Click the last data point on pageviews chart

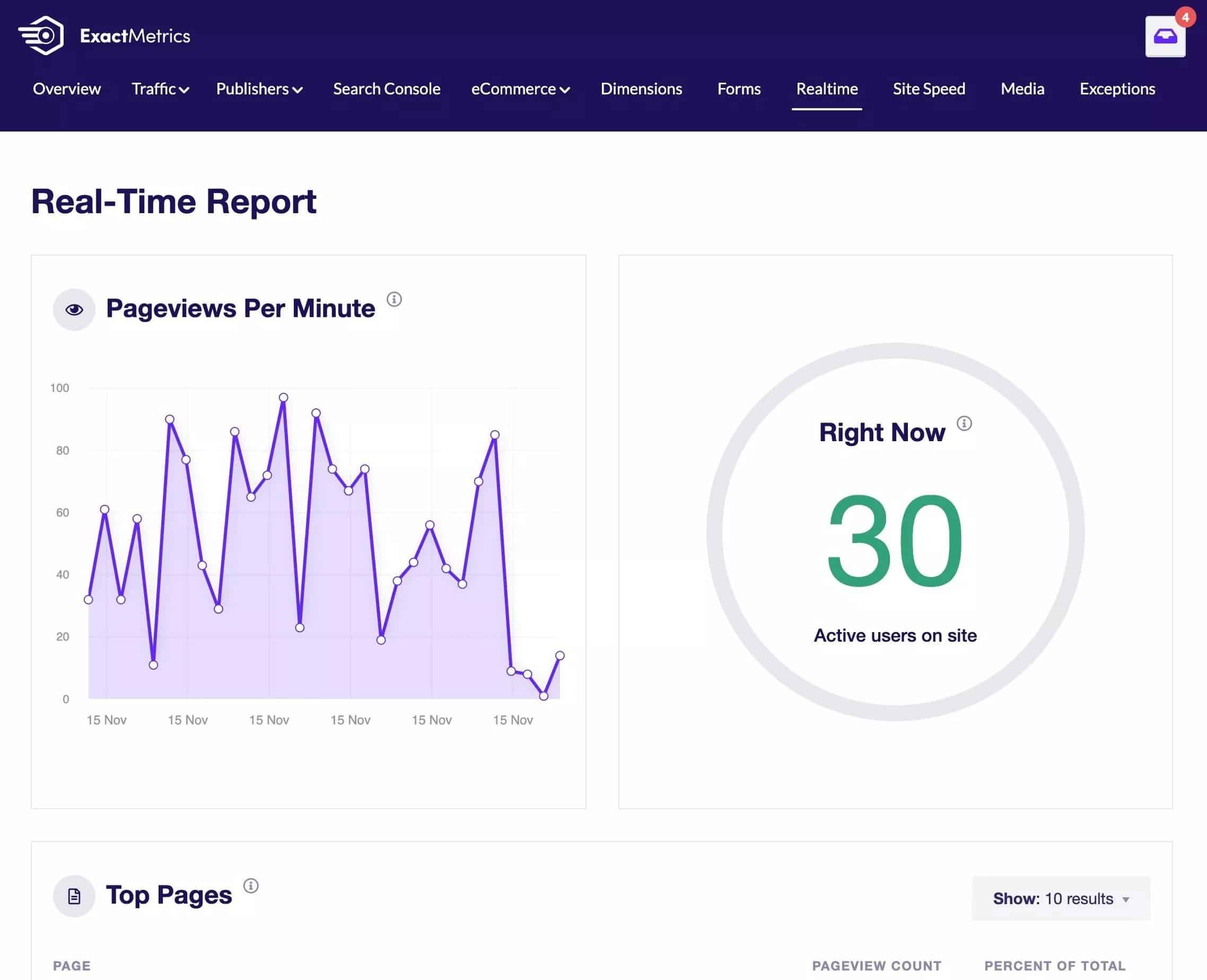[x=559, y=655]
